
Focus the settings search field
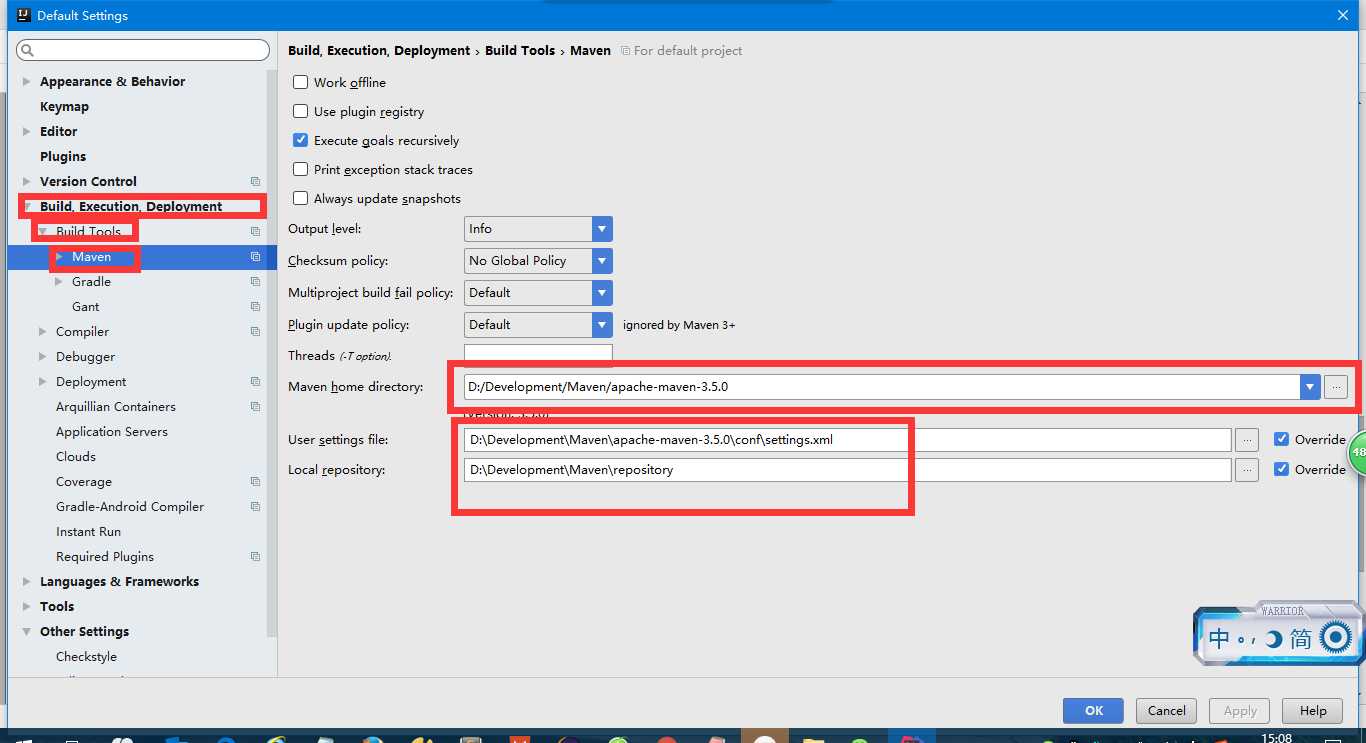pyautogui.click(x=143, y=50)
